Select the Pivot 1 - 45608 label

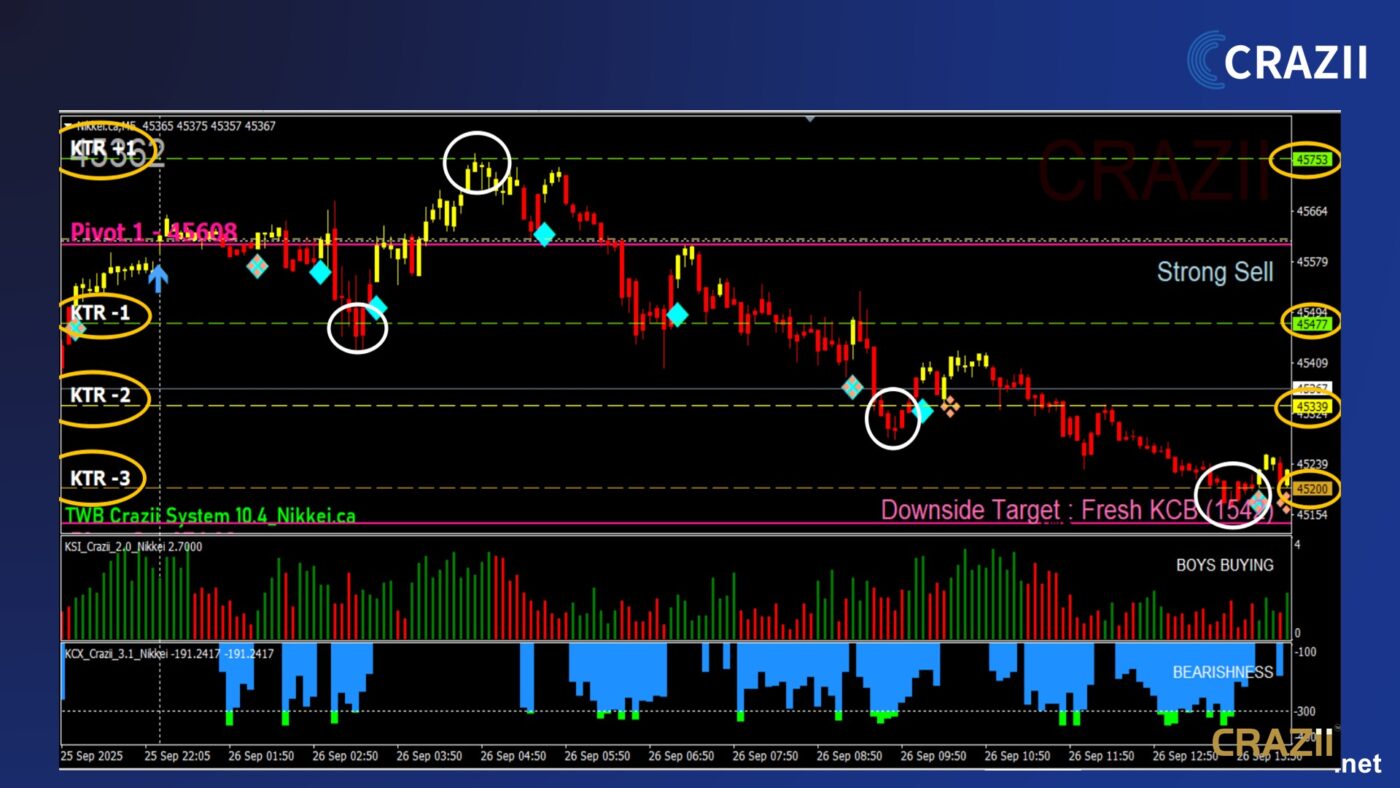click(153, 232)
